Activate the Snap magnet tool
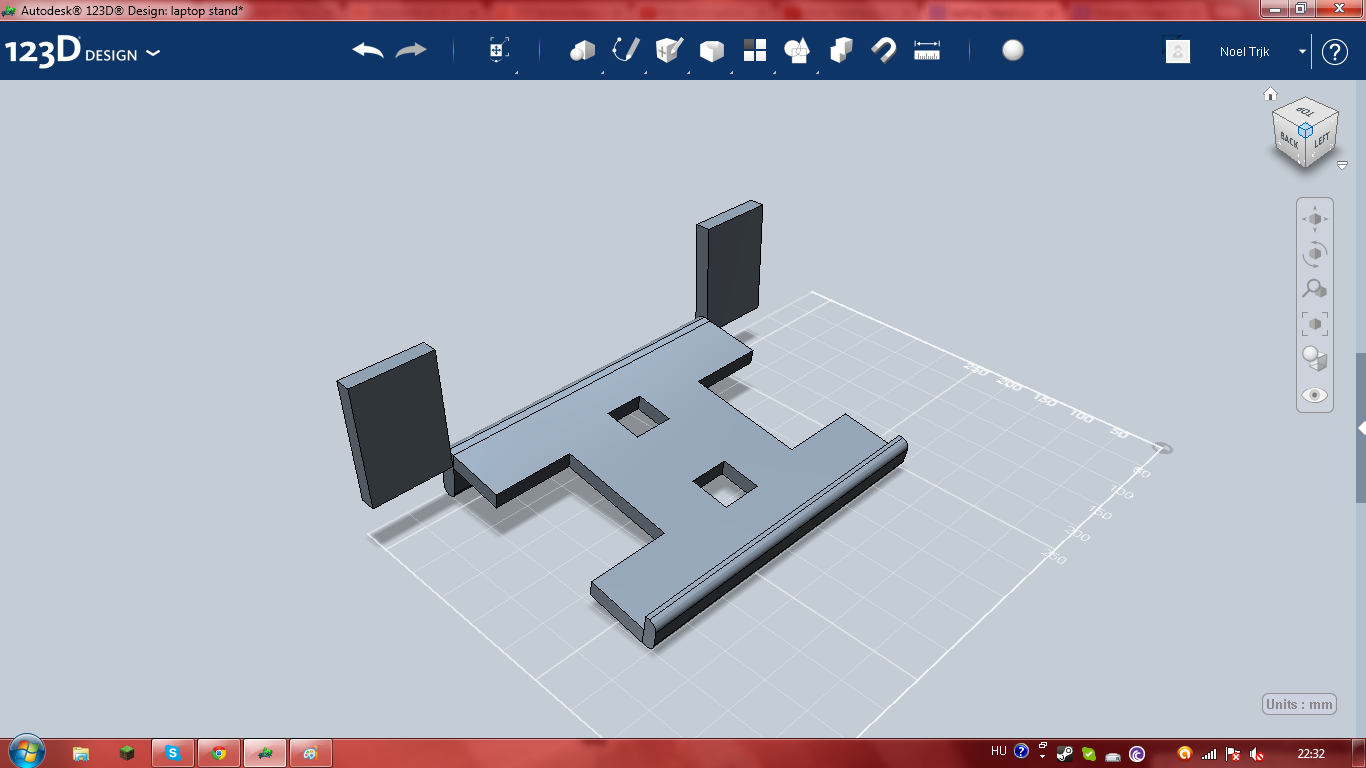The height and width of the screenshot is (768, 1366). [884, 51]
